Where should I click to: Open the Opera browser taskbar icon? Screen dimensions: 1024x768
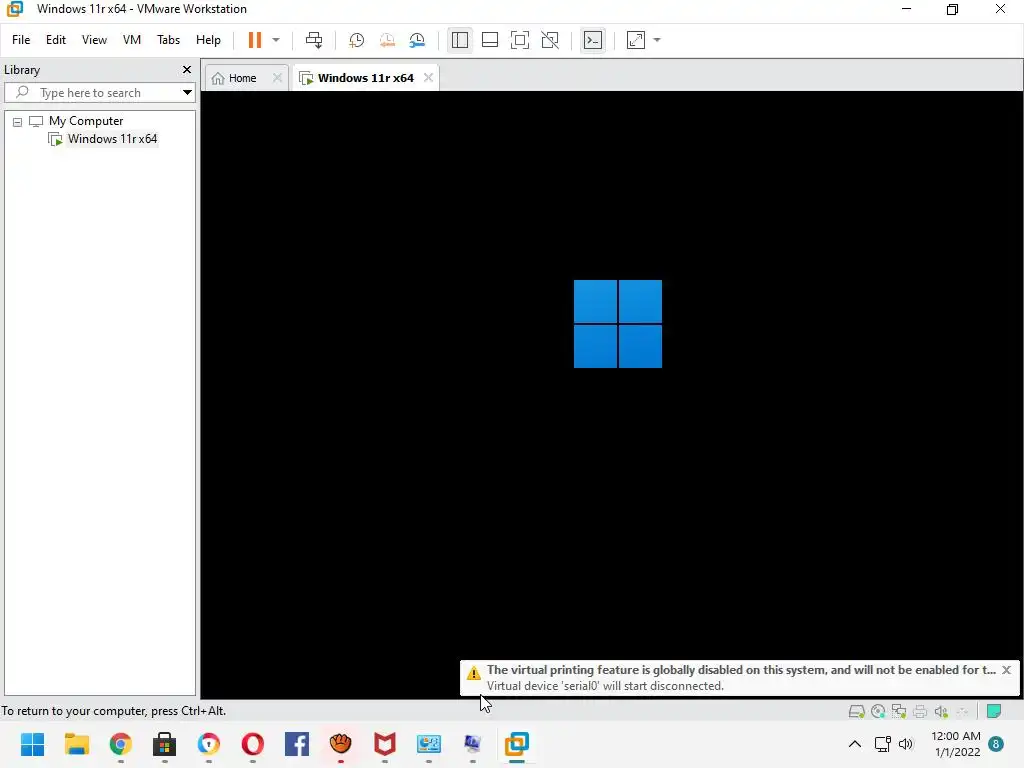point(253,744)
